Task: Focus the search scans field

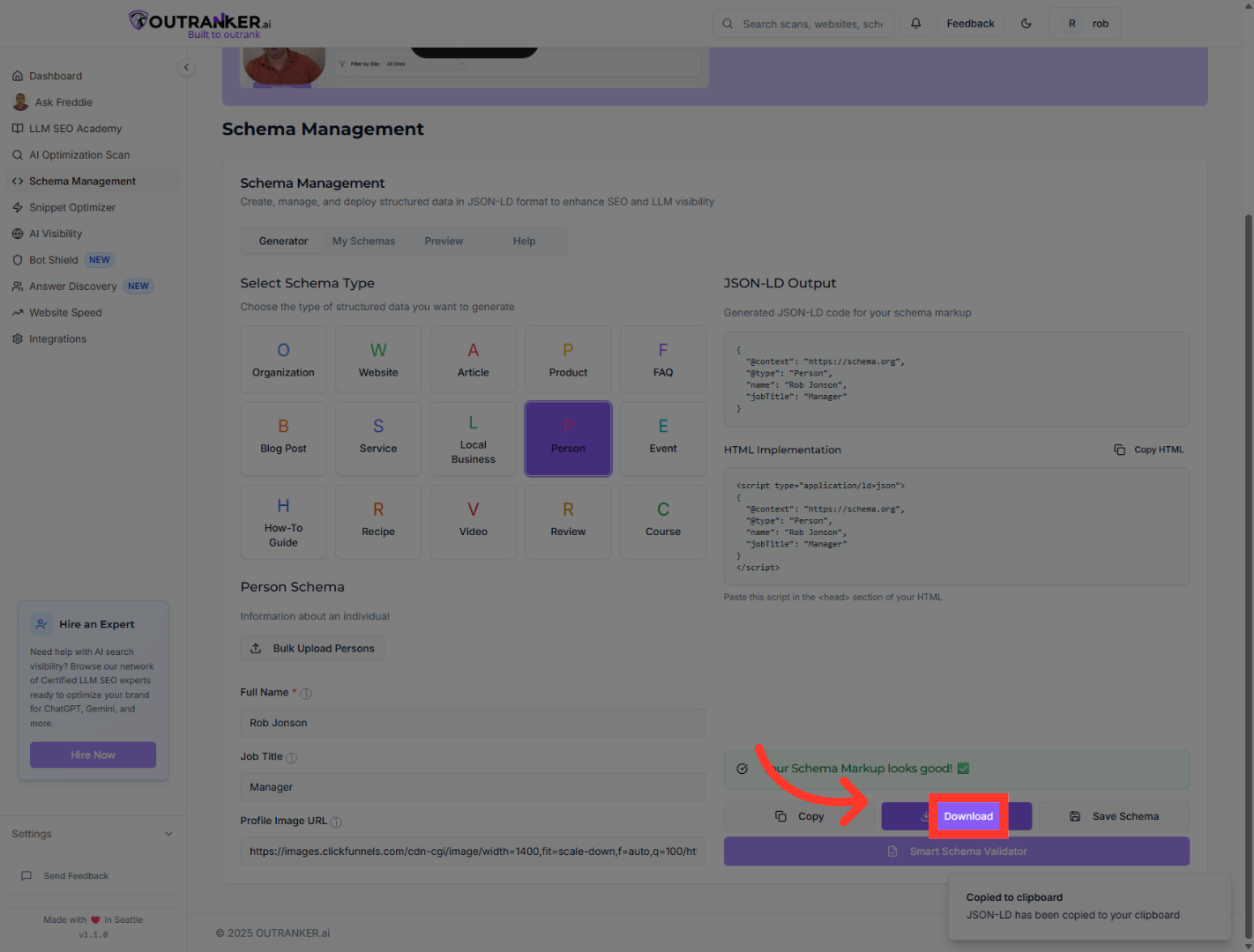Action: click(803, 24)
